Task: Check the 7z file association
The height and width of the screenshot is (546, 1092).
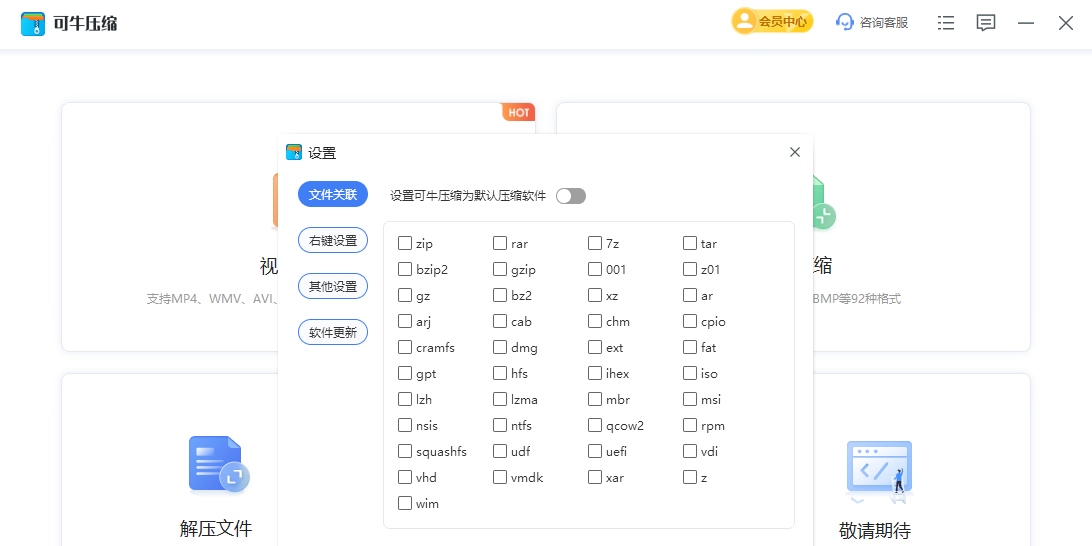Action: pyautogui.click(x=594, y=243)
